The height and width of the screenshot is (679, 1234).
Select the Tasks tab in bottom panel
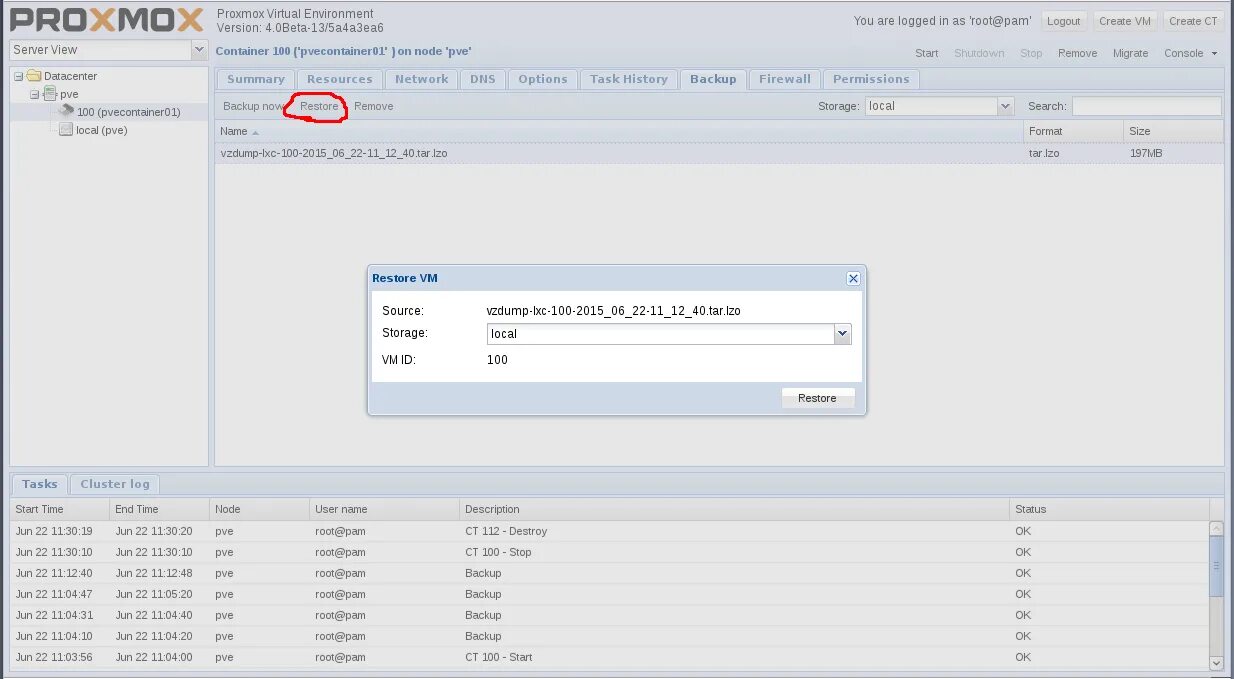[x=40, y=484]
